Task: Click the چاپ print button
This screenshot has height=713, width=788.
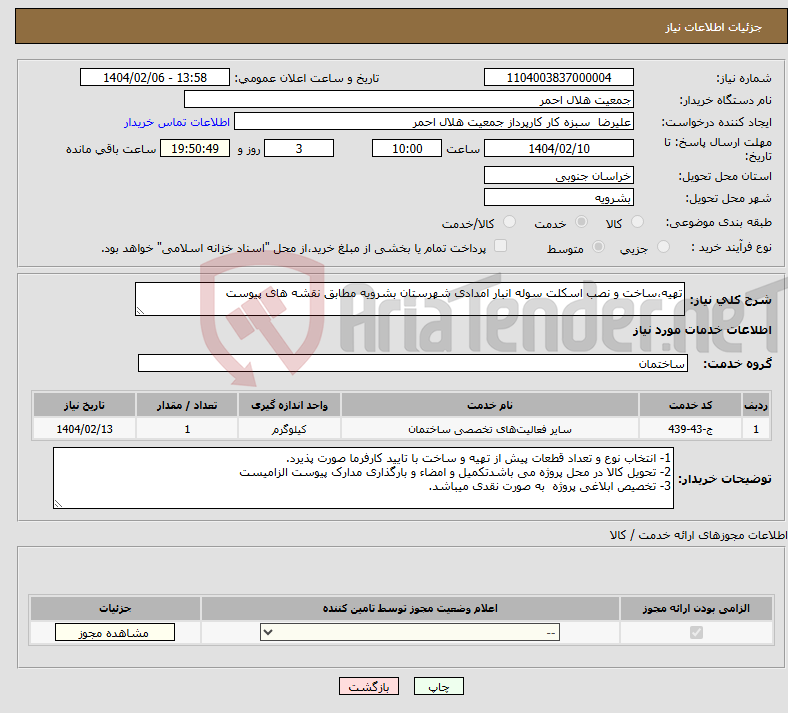Action: 439,687
